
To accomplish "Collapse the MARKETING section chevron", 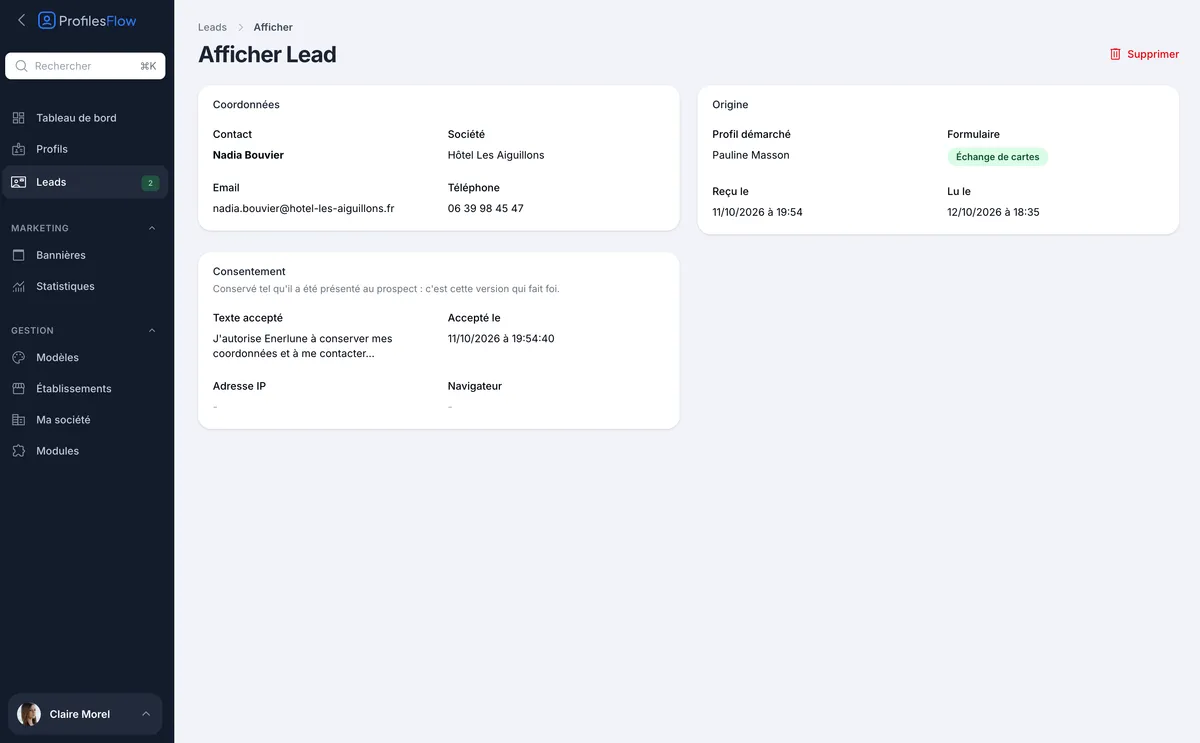I will point(152,228).
